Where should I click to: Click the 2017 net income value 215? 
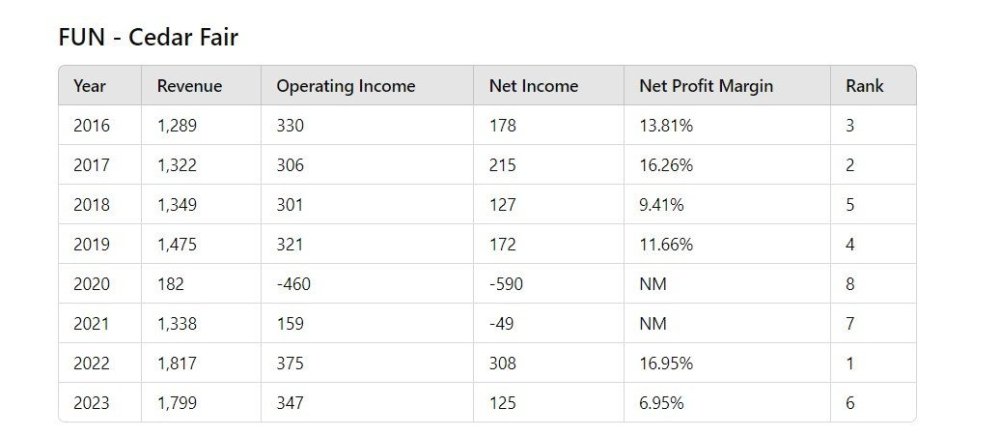coord(502,166)
